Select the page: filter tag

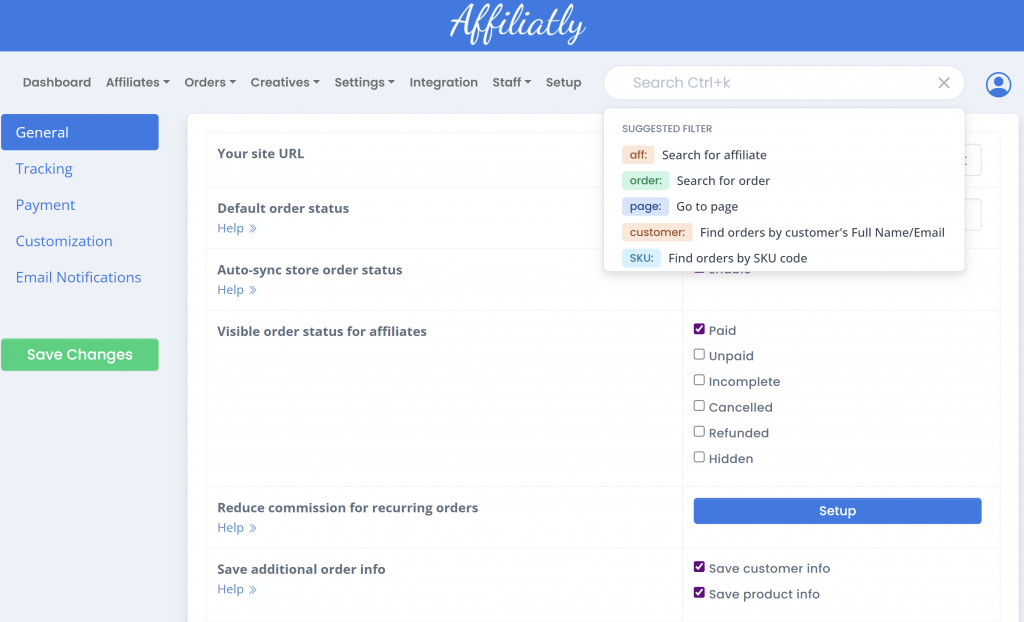click(x=645, y=206)
